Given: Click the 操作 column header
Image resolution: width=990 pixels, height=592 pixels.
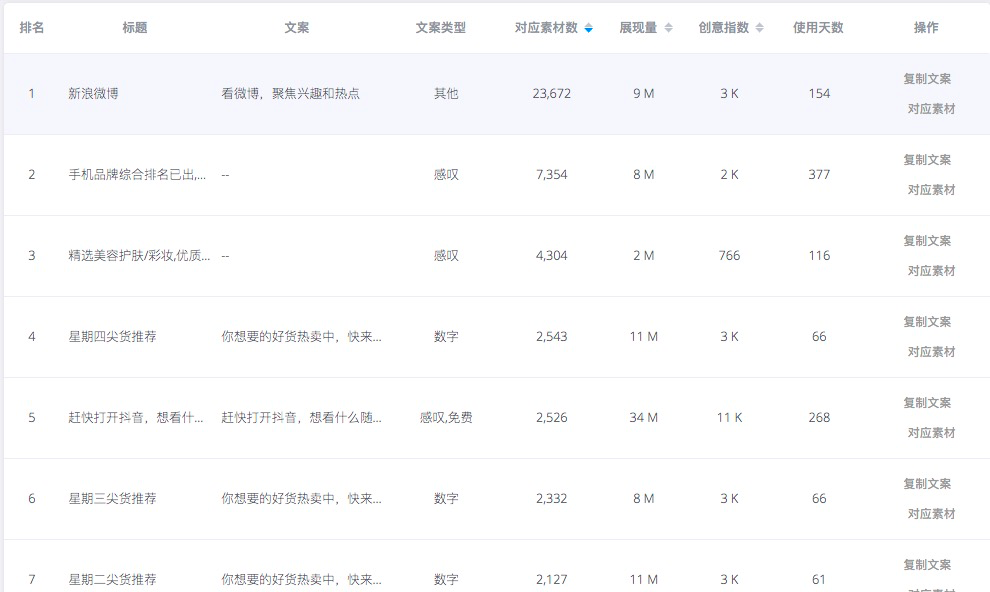Looking at the screenshot, I should click(926, 28).
